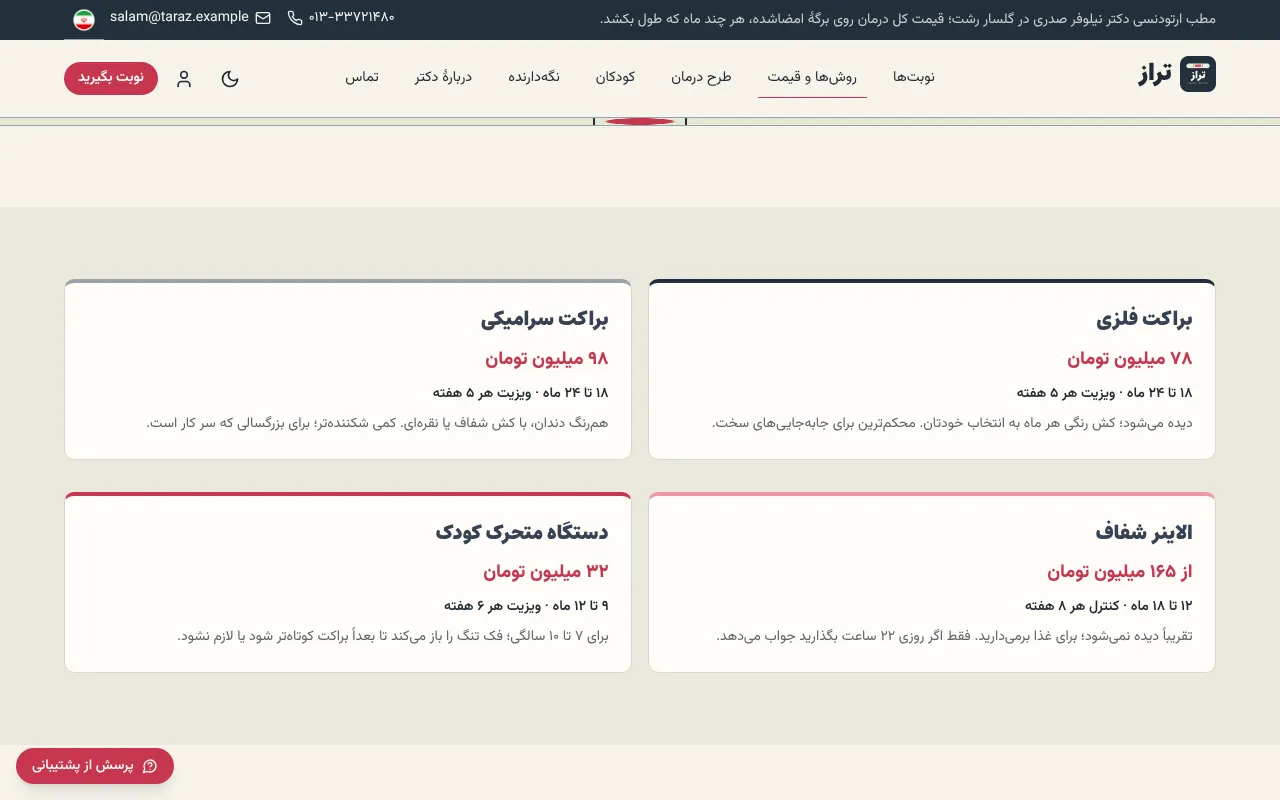Screen dimensions: 1280x800
Task: Call the number ۰۱۳-۳۳۷۲۱۴۸۰
Action: 352,17
